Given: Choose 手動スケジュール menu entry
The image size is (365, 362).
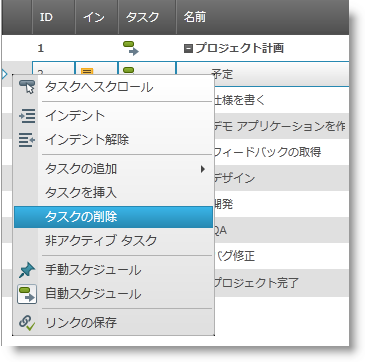Looking at the screenshot, I should pos(113,270).
